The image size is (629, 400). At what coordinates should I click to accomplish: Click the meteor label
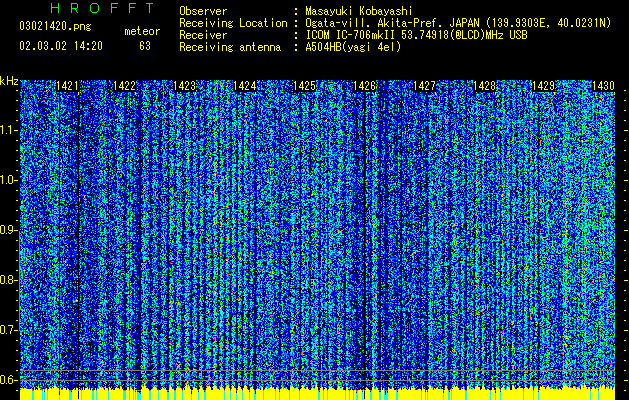tap(142, 31)
